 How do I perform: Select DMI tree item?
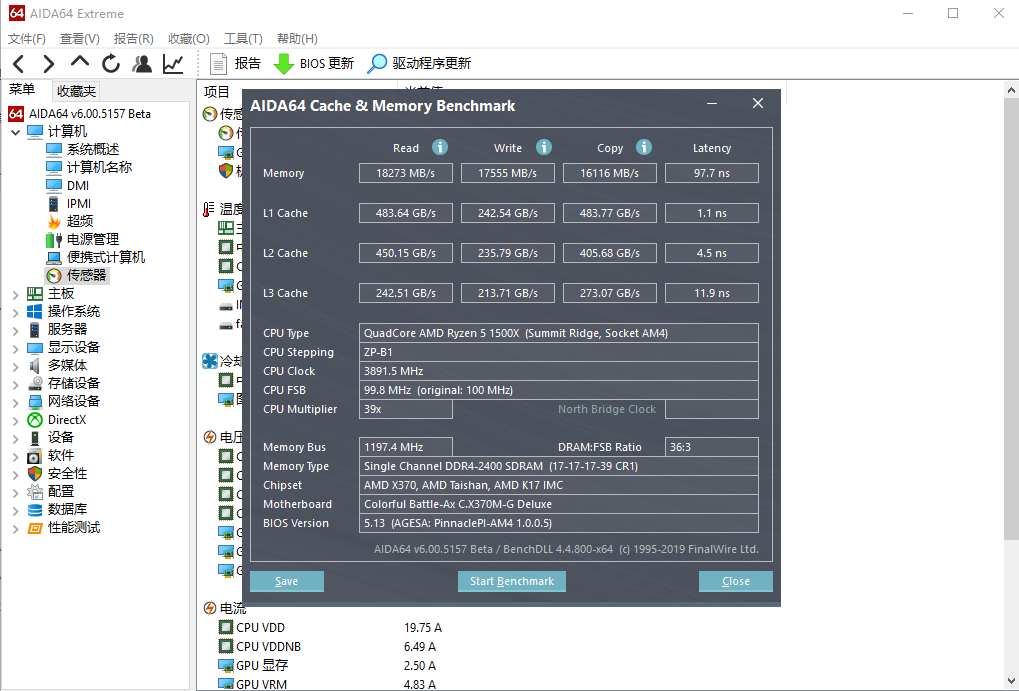pyautogui.click(x=68, y=185)
